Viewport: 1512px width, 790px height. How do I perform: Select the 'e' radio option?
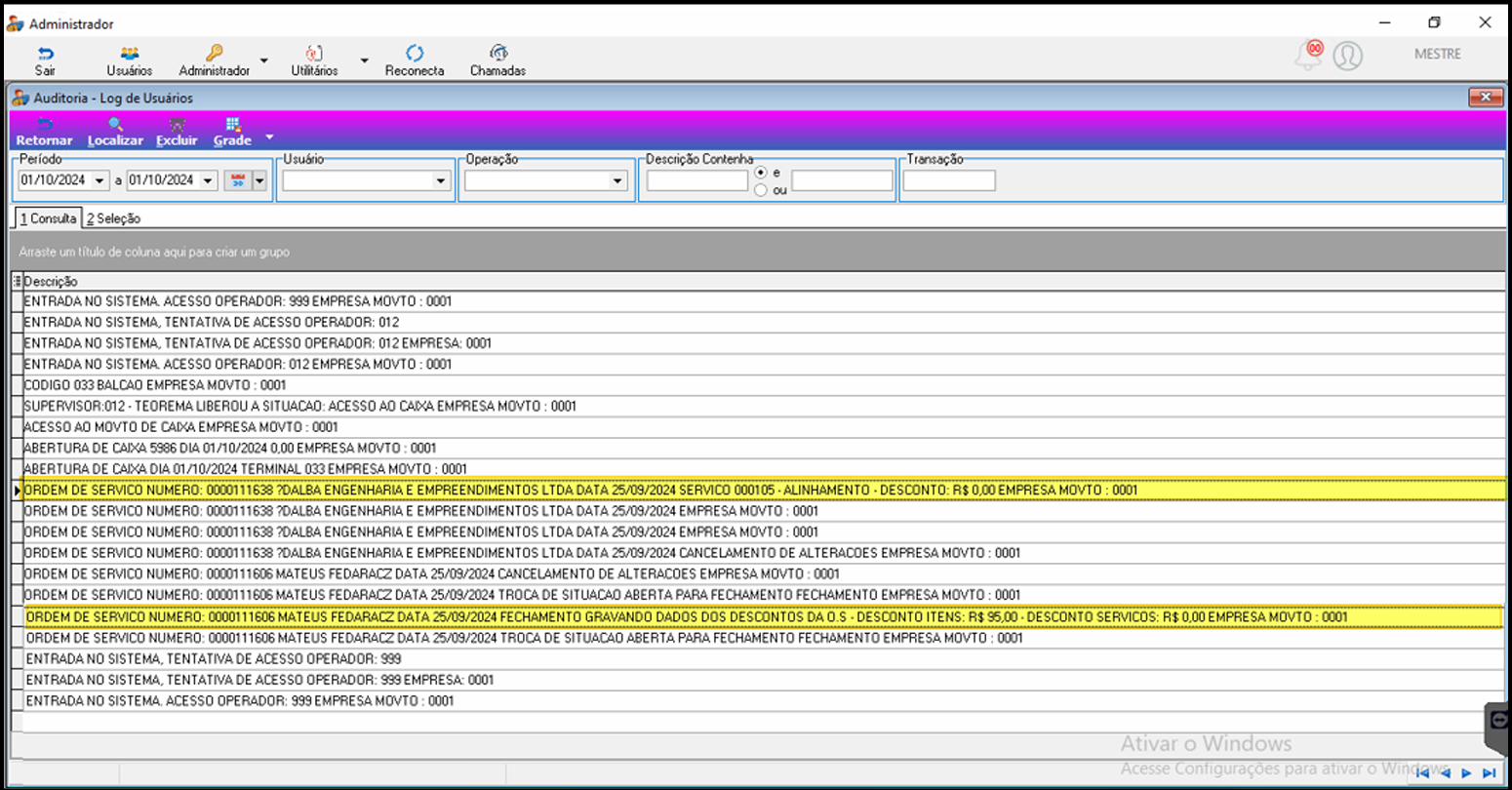coord(761,173)
